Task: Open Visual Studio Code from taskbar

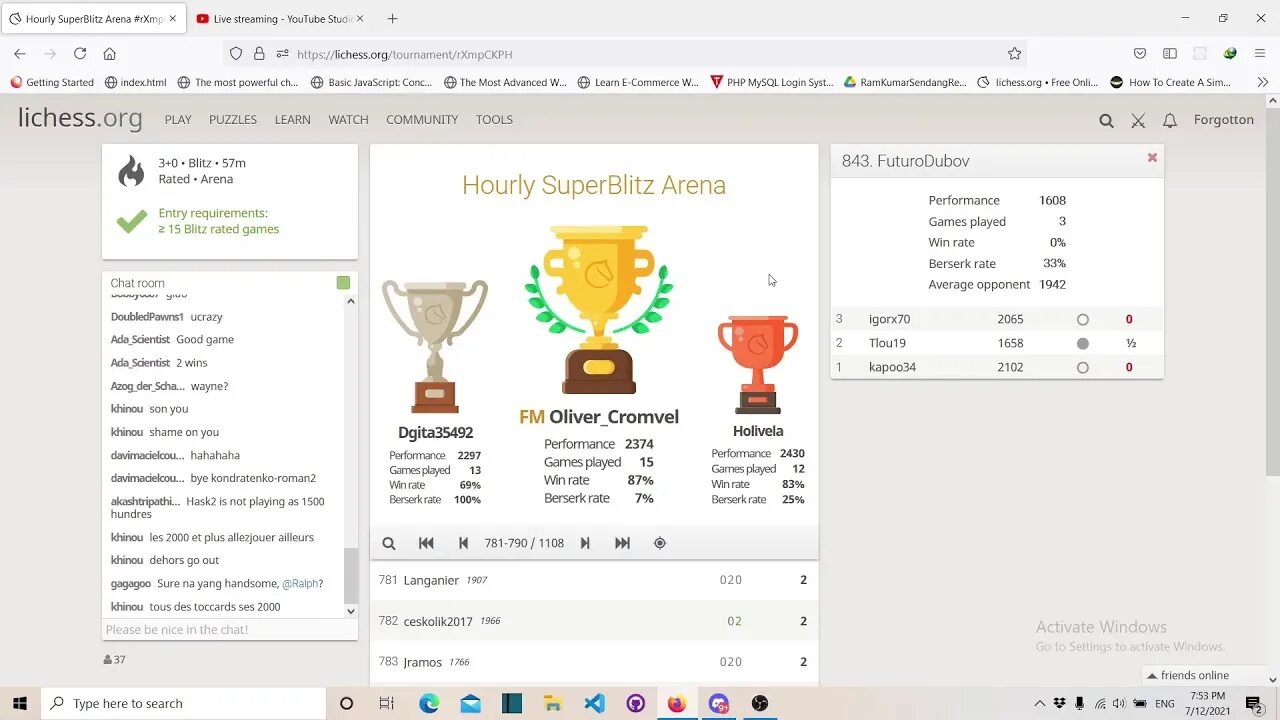Action: (594, 703)
